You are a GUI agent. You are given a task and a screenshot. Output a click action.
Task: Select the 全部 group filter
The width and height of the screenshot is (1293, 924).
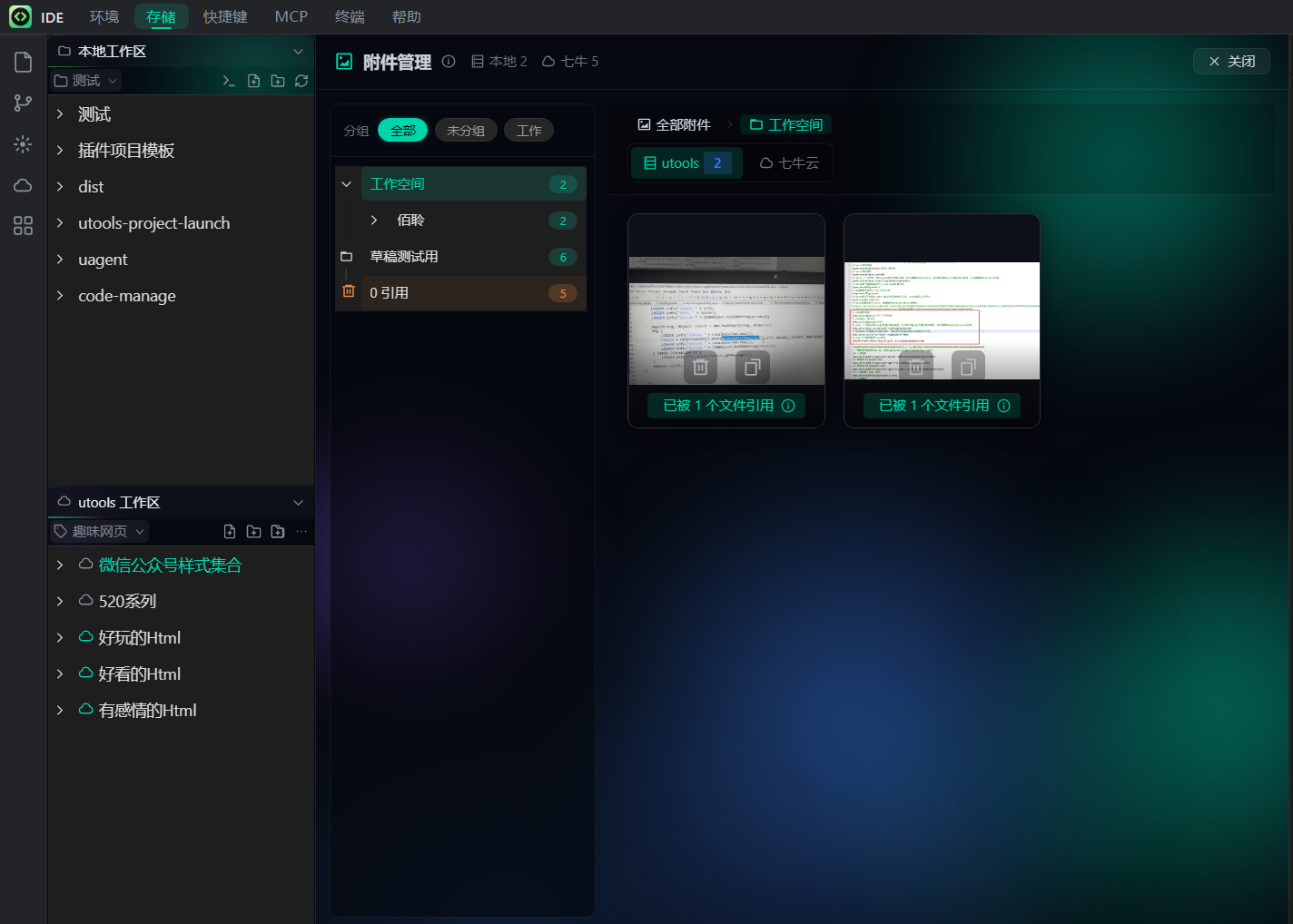coord(403,131)
